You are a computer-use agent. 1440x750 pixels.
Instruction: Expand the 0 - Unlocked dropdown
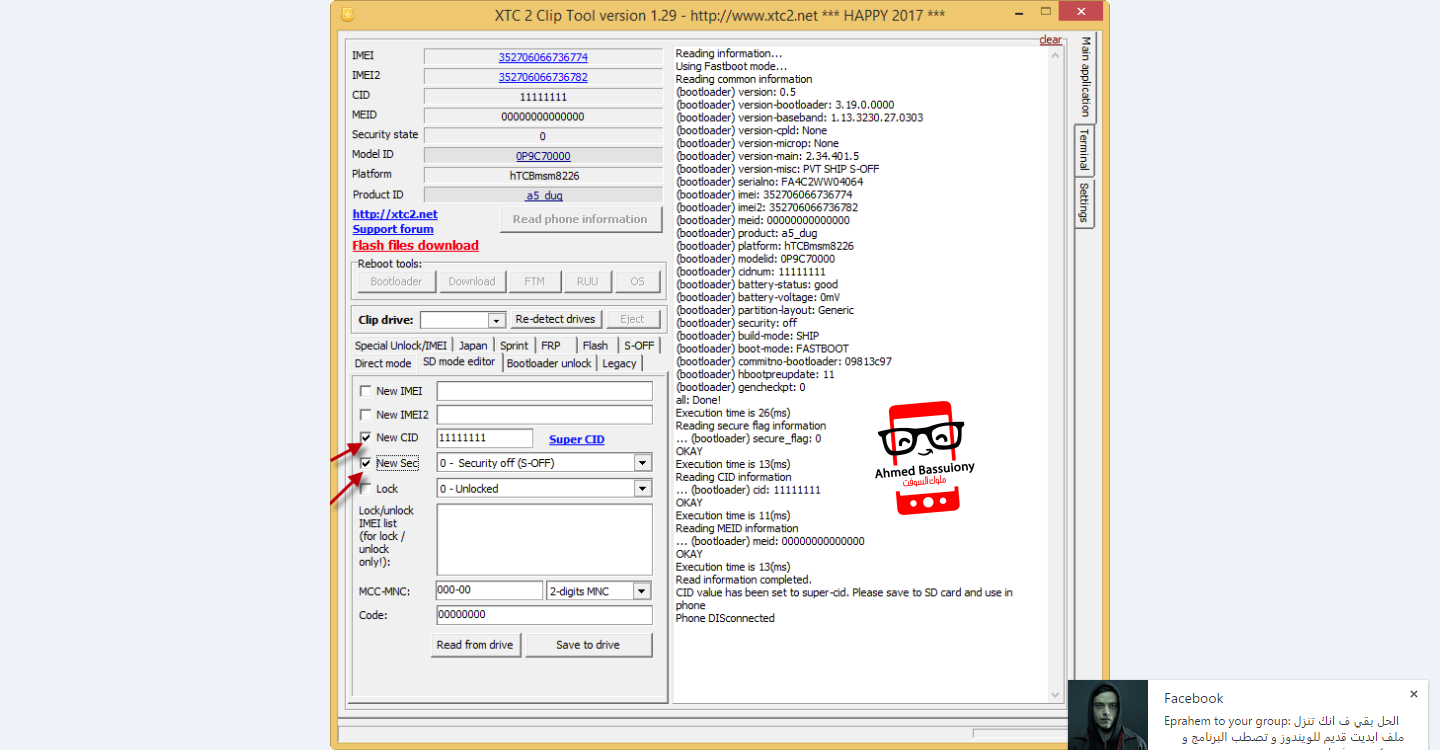coord(642,489)
